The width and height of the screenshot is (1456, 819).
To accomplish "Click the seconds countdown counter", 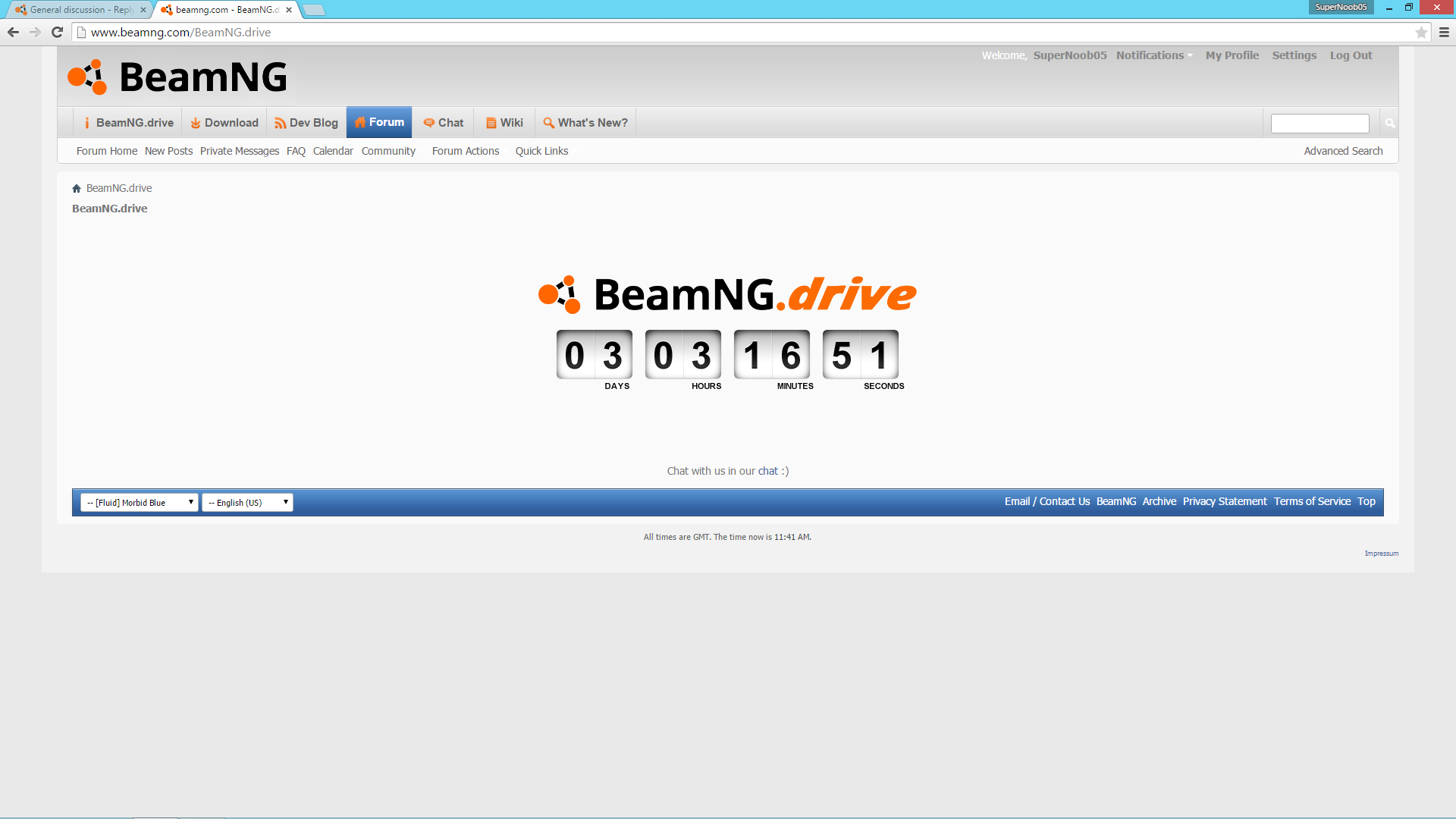I will click(x=861, y=354).
